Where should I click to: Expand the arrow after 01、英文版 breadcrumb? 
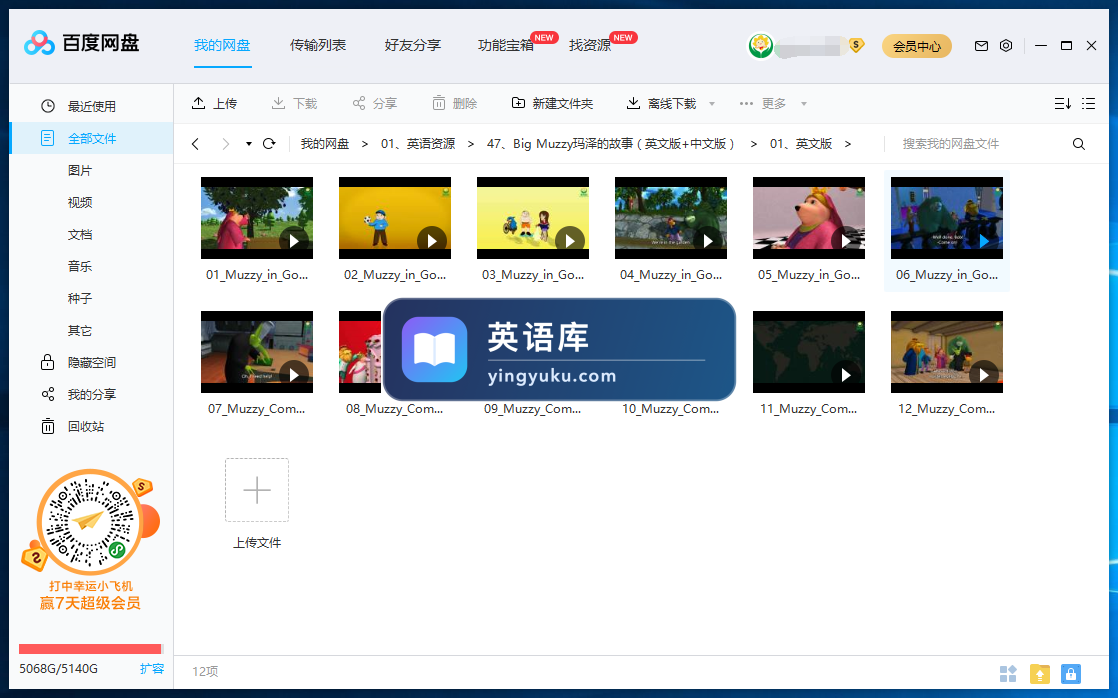click(848, 144)
